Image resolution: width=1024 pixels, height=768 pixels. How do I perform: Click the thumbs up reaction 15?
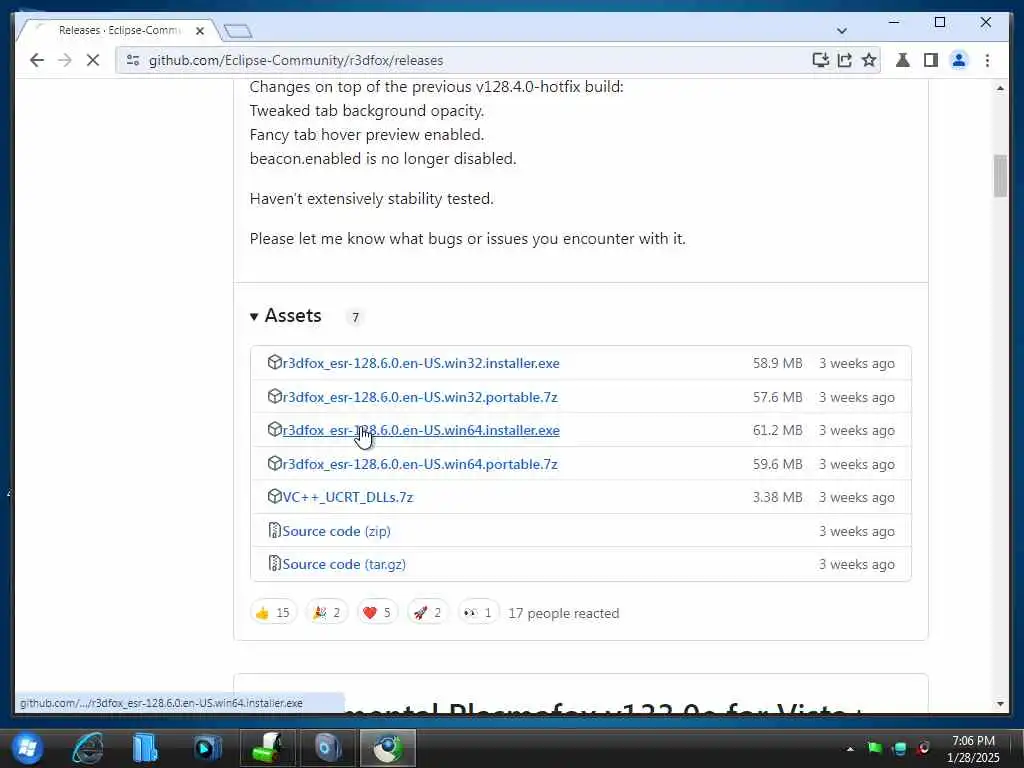(273, 613)
